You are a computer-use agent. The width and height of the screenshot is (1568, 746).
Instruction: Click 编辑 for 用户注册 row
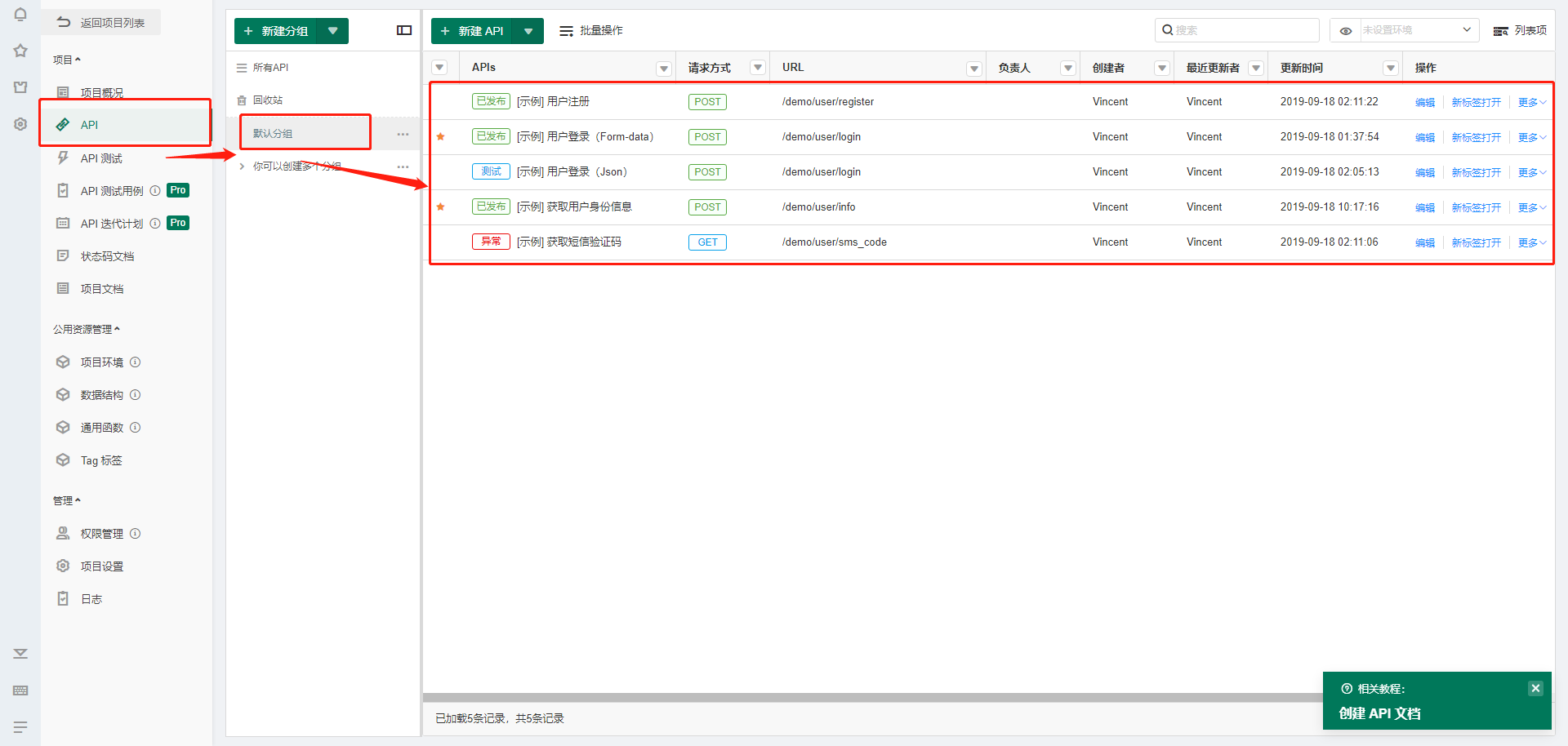(x=1425, y=102)
